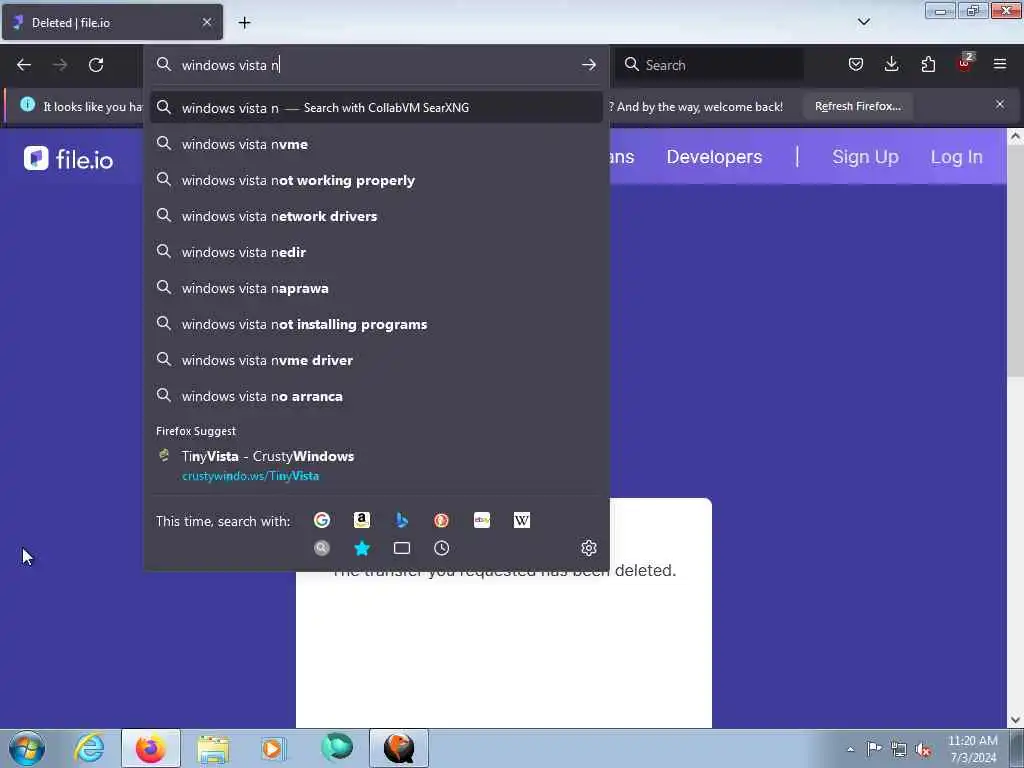Reload the page with the refresh icon
This screenshot has width=1024, height=768.
point(96,65)
